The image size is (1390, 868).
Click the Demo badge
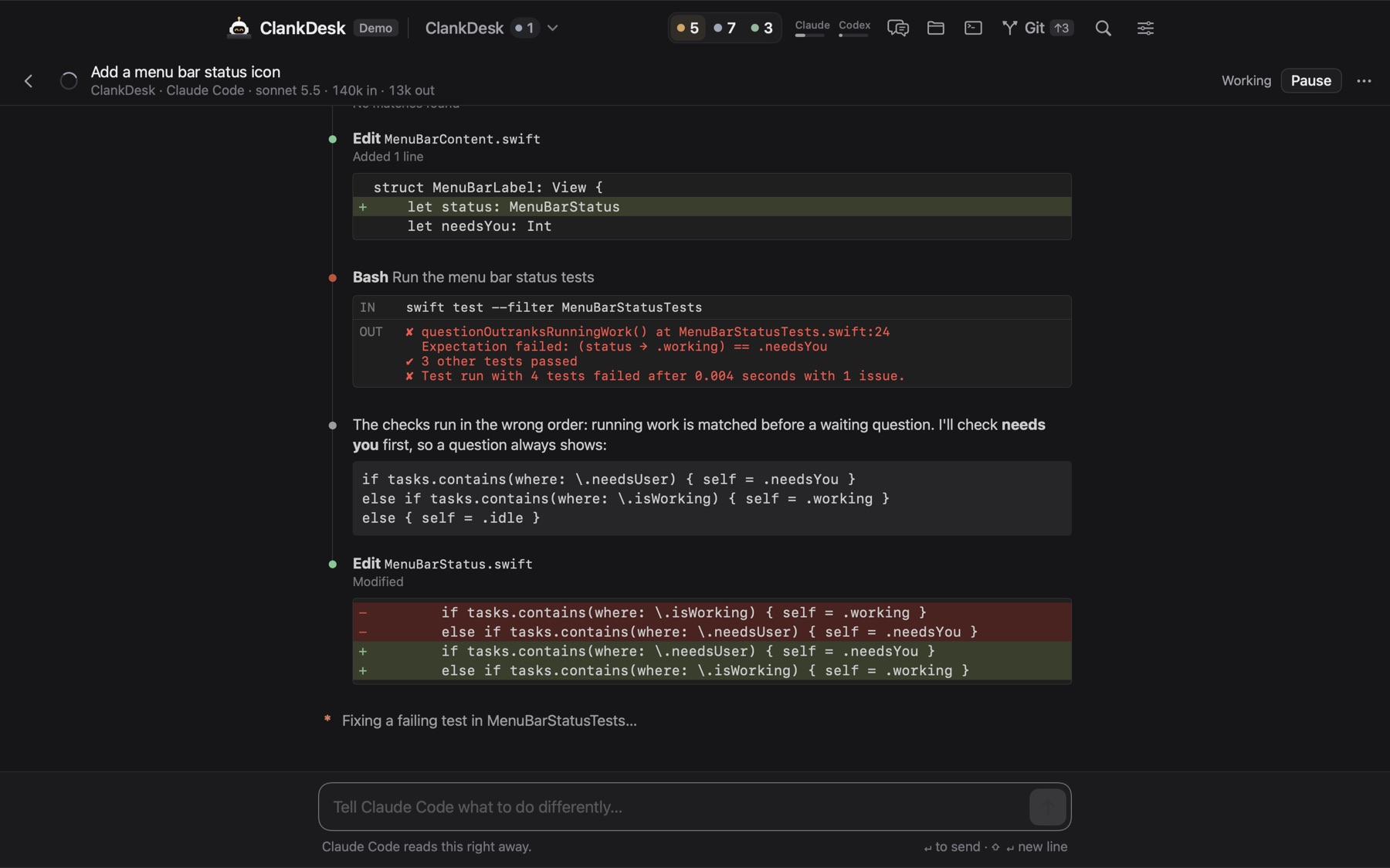[376, 28]
